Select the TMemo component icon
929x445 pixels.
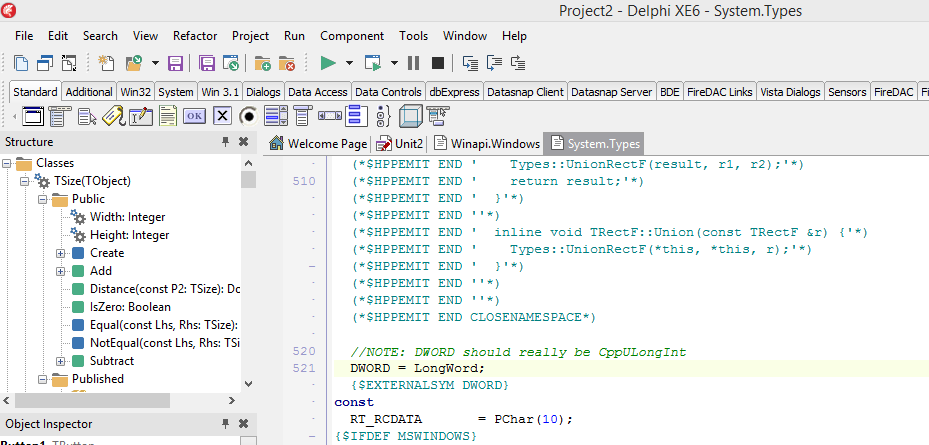[x=168, y=116]
